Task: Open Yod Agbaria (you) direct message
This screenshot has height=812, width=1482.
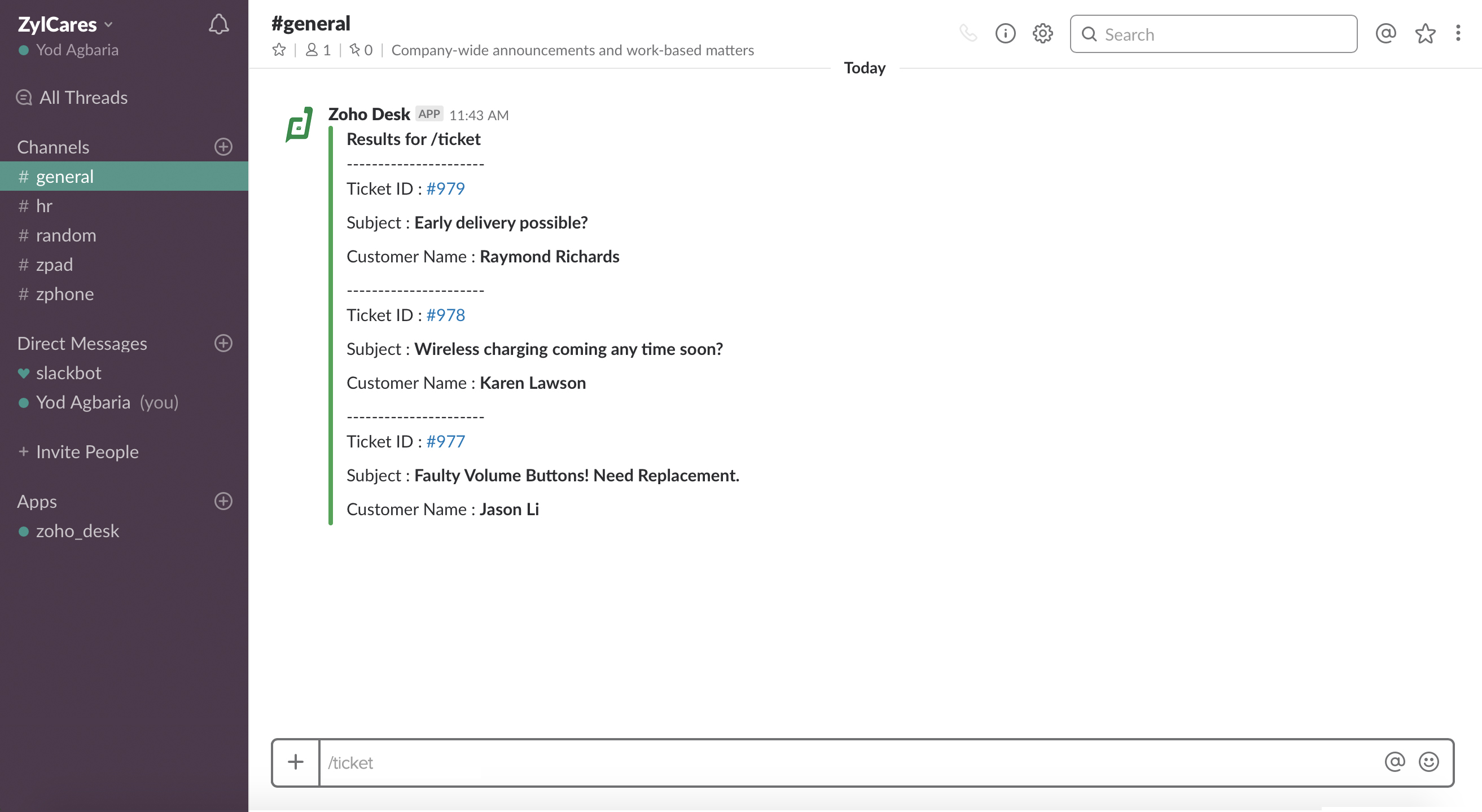Action: pyautogui.click(x=124, y=402)
